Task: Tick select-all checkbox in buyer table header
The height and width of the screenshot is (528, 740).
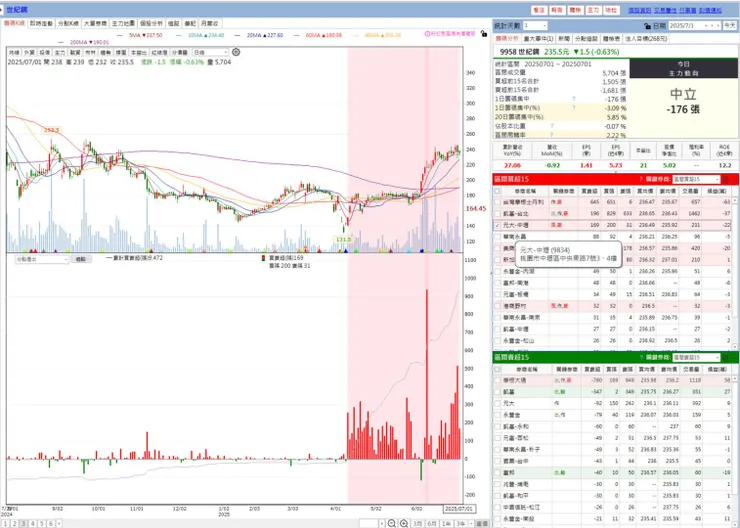Action: 497,191
